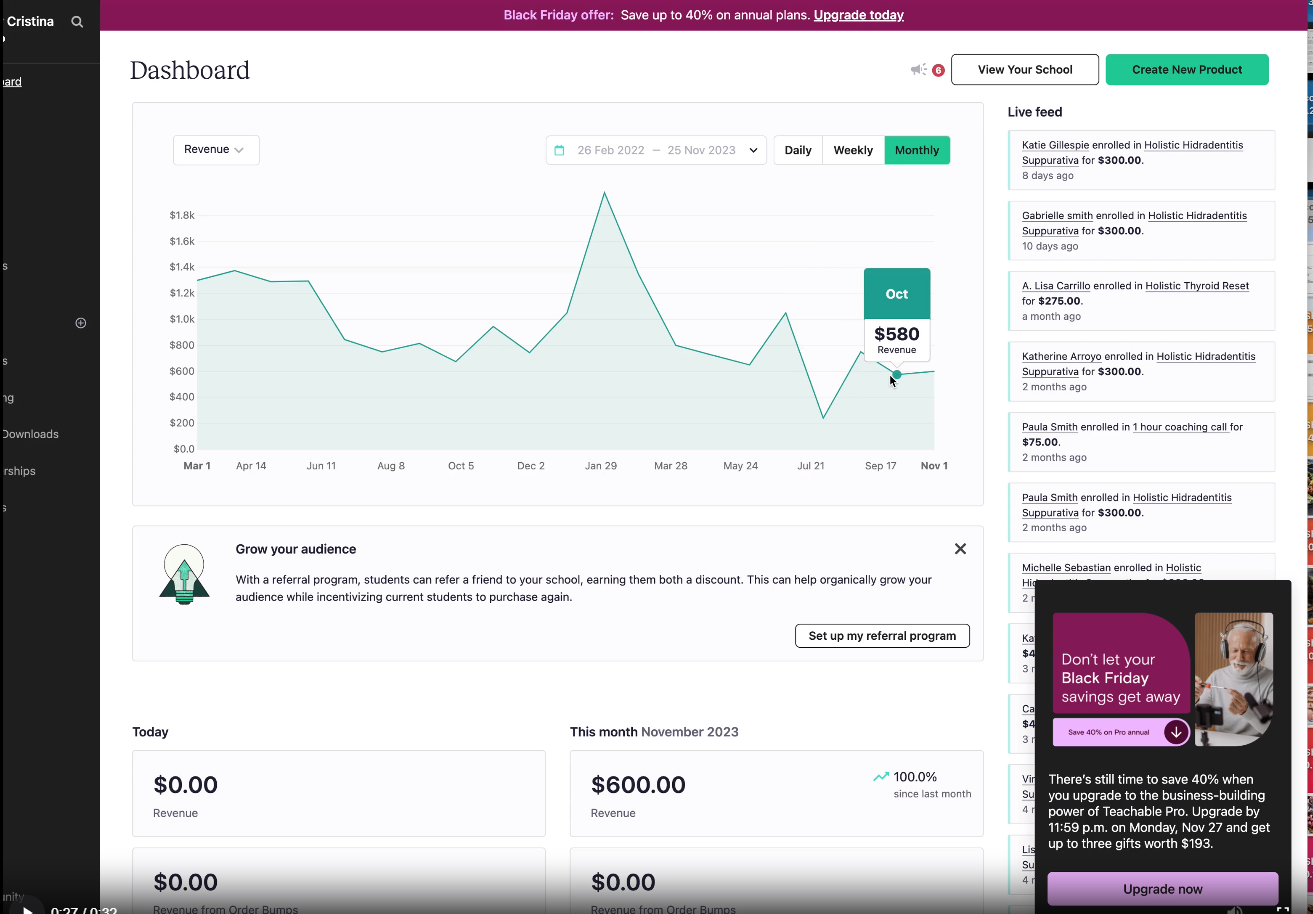Click the fullscreen icon of video player
Screen dimensions: 1313x914
(1283, 910)
